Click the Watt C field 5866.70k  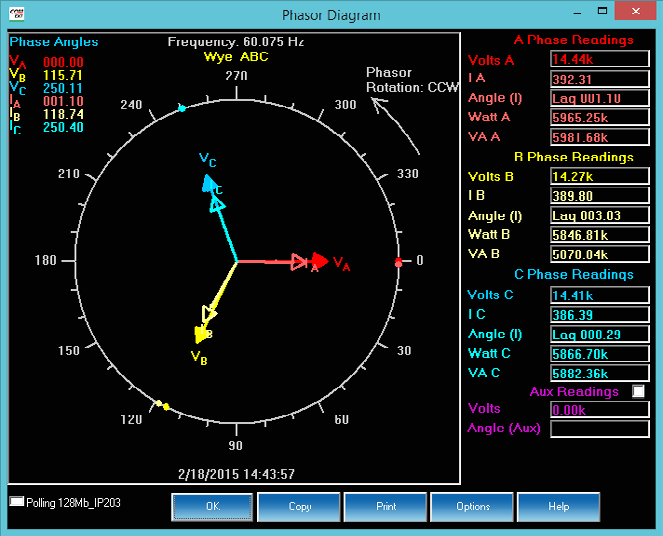click(600, 353)
